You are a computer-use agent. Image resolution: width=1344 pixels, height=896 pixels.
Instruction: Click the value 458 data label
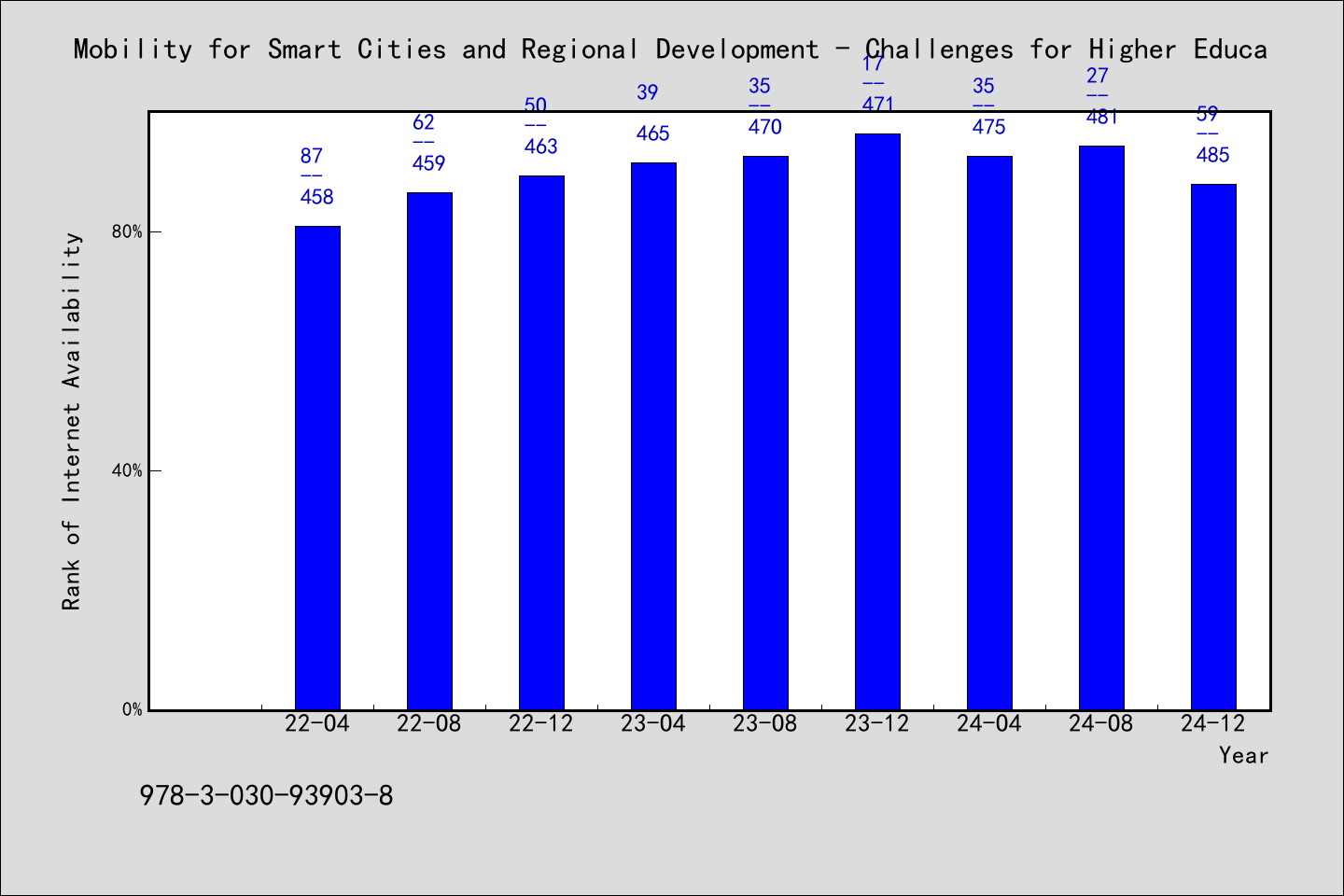click(317, 197)
